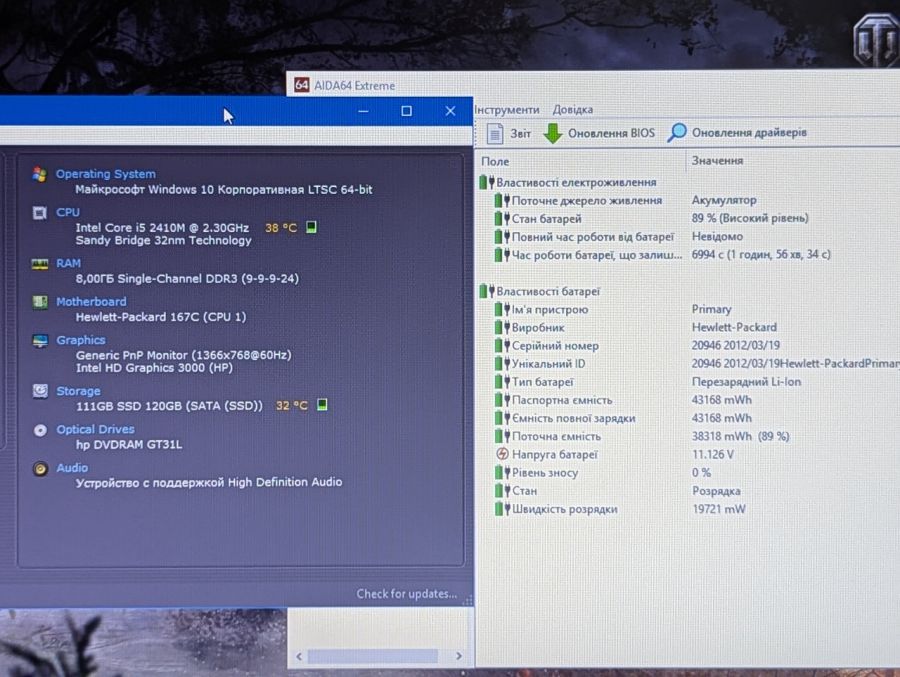Screen dimensions: 900x677
Task: Click battery icon beside Властивості батареї
Action: [486, 291]
